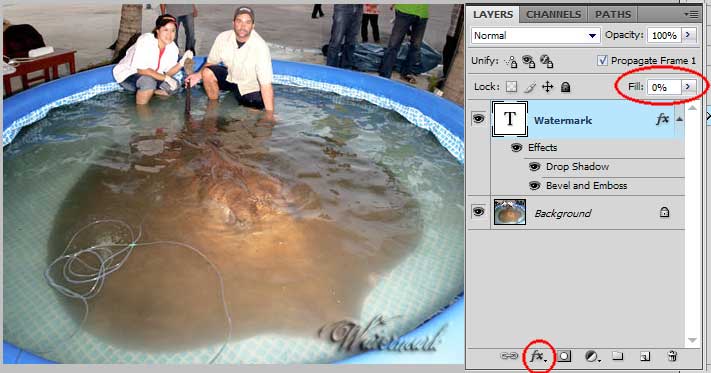Viewport: 711px width, 373px height.
Task: Collapse Watermark layer effects arrow
Action: coord(679,119)
